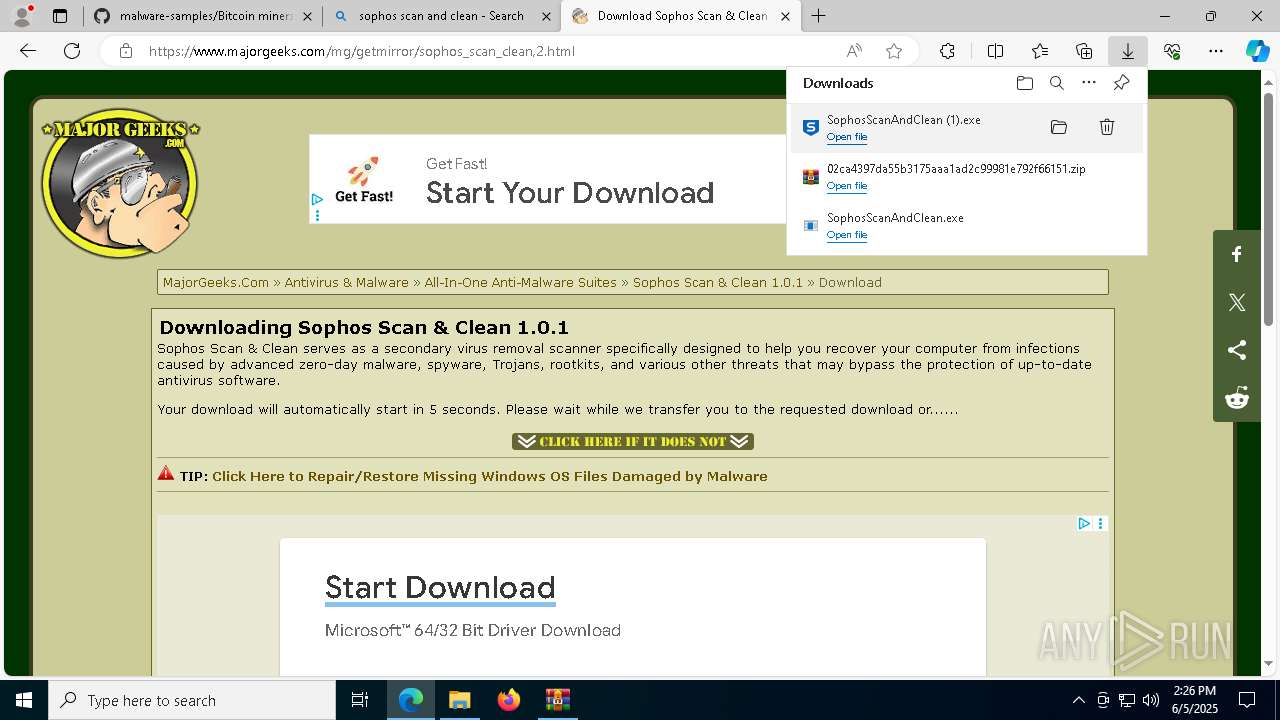
Task: Open Antivirus & Malware breadcrumb
Action: click(x=346, y=282)
